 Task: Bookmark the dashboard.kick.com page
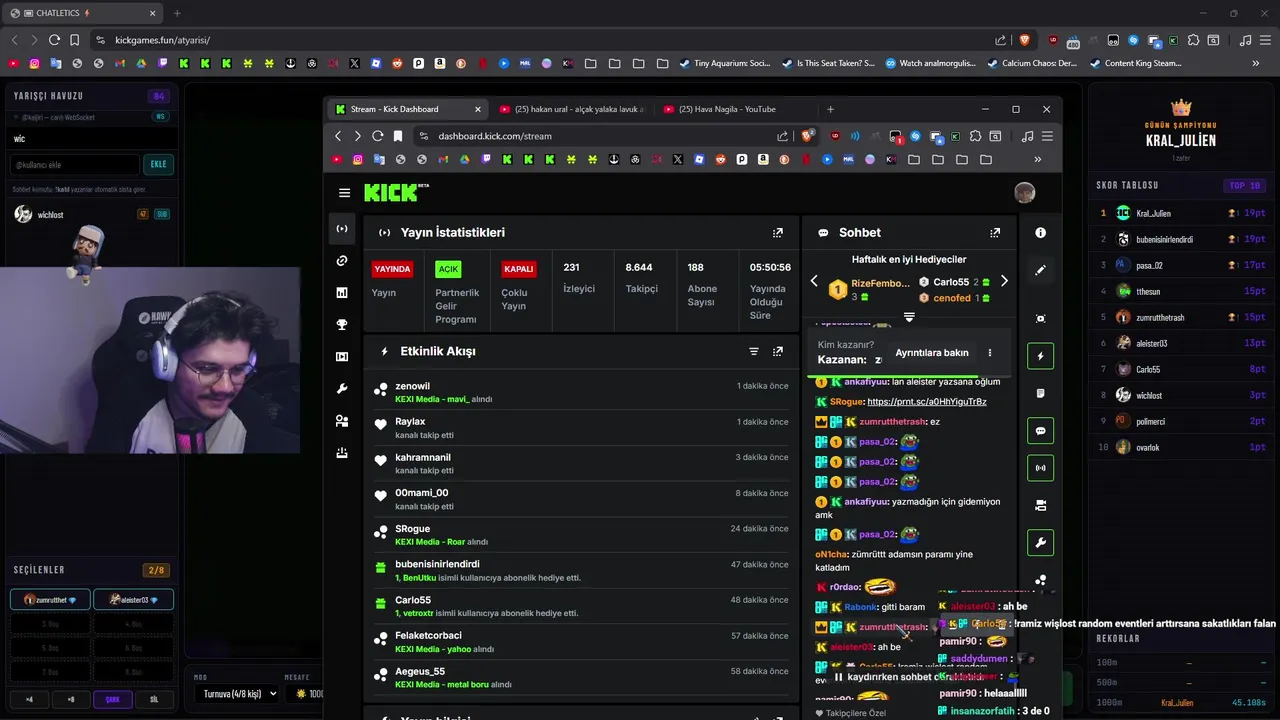pyautogui.click(x=398, y=136)
